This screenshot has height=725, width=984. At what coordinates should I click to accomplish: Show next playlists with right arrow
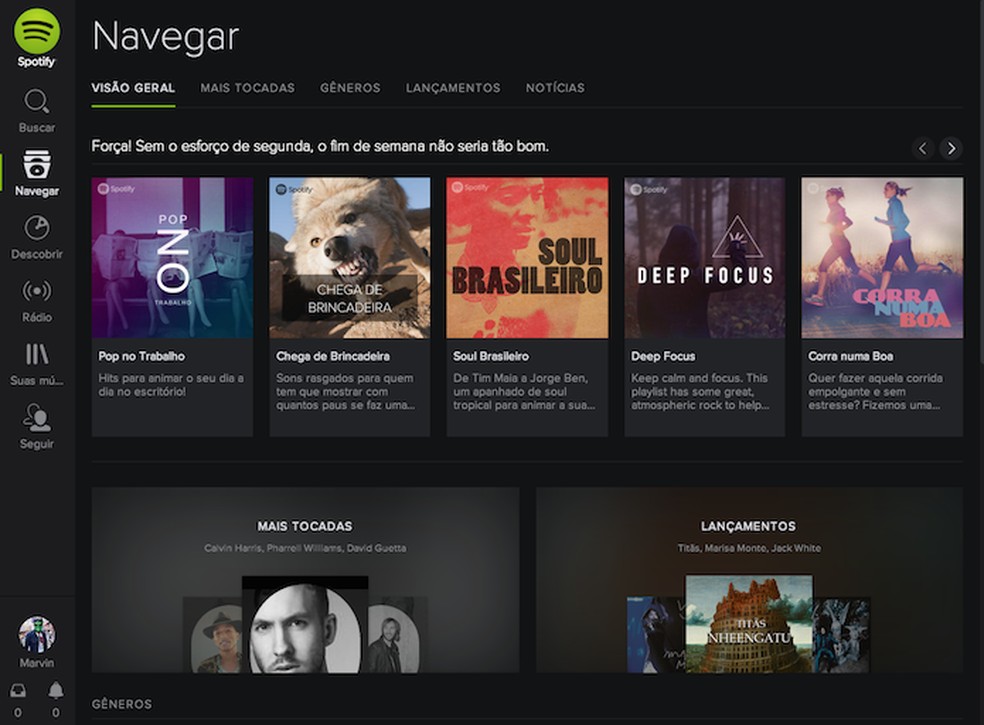pos(951,148)
